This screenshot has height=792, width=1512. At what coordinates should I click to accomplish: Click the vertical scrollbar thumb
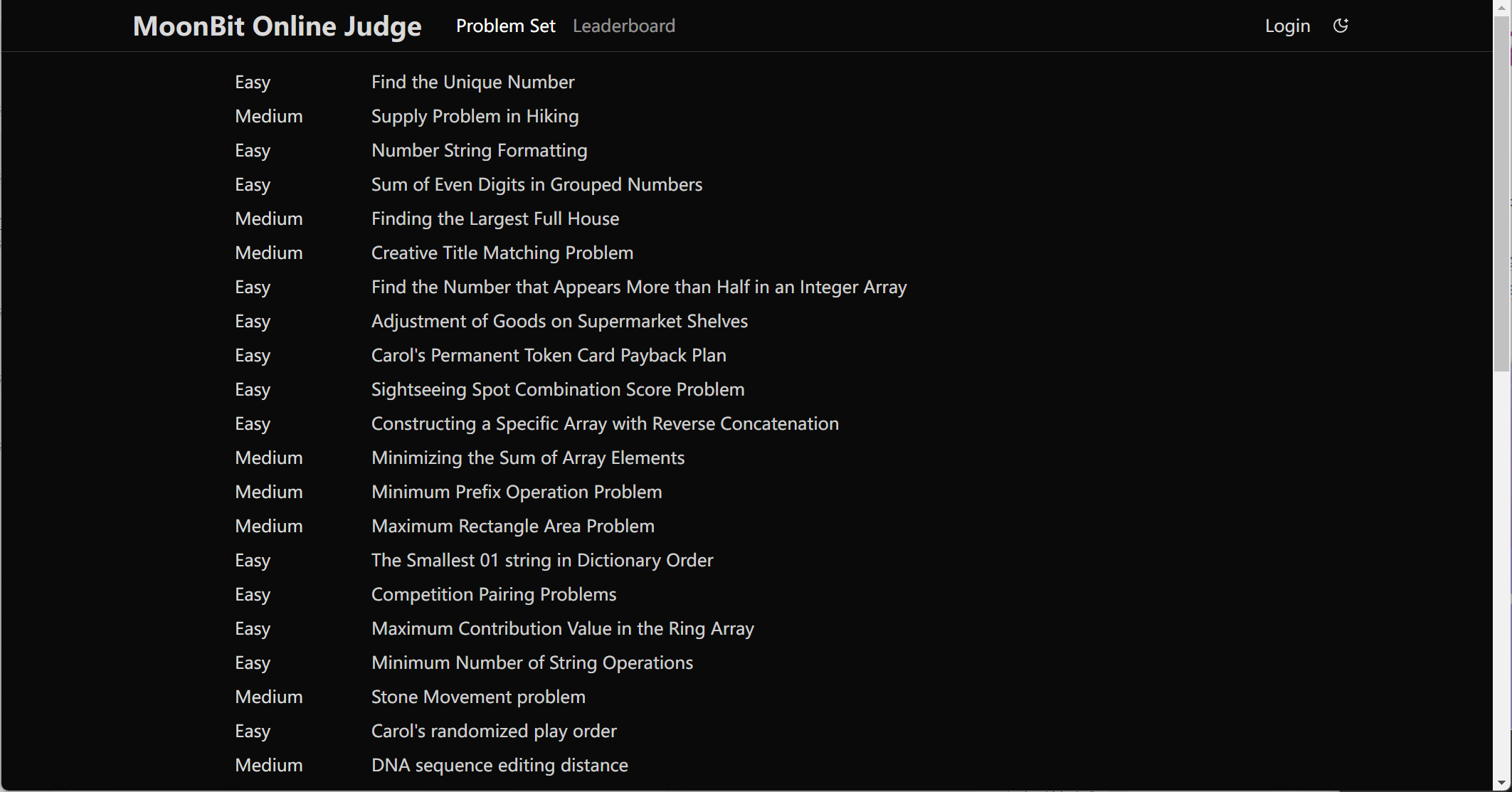click(x=1502, y=192)
